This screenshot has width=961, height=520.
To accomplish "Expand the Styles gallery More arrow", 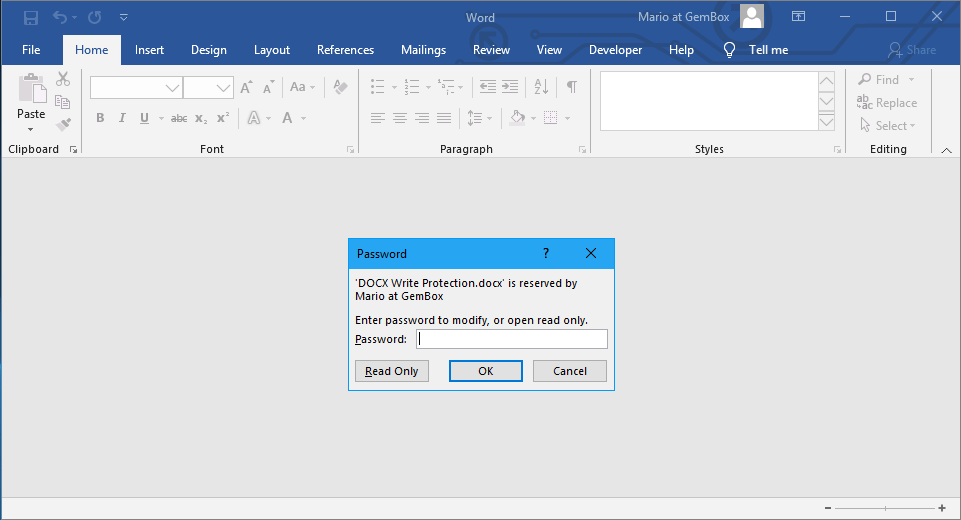I will 826,122.
